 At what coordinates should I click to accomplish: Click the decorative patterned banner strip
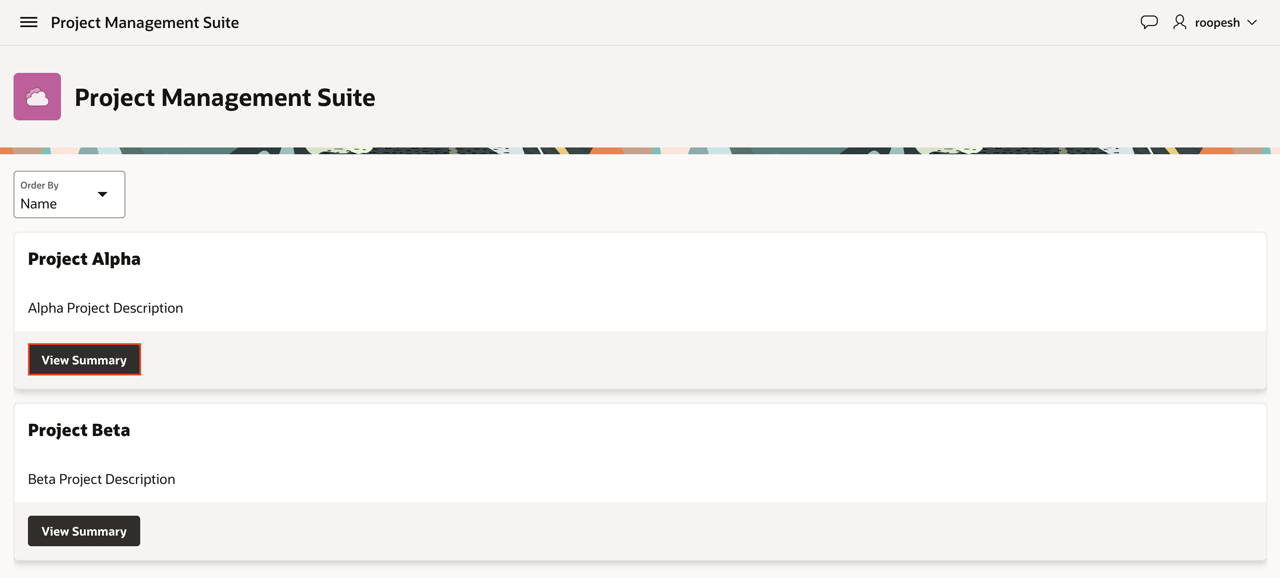pyautogui.click(x=640, y=150)
